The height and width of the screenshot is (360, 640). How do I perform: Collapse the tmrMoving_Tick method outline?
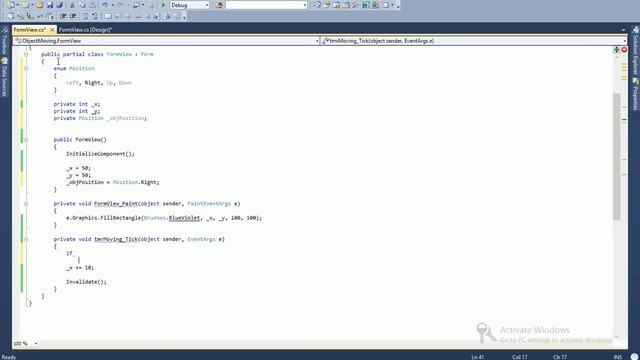tap(26, 239)
